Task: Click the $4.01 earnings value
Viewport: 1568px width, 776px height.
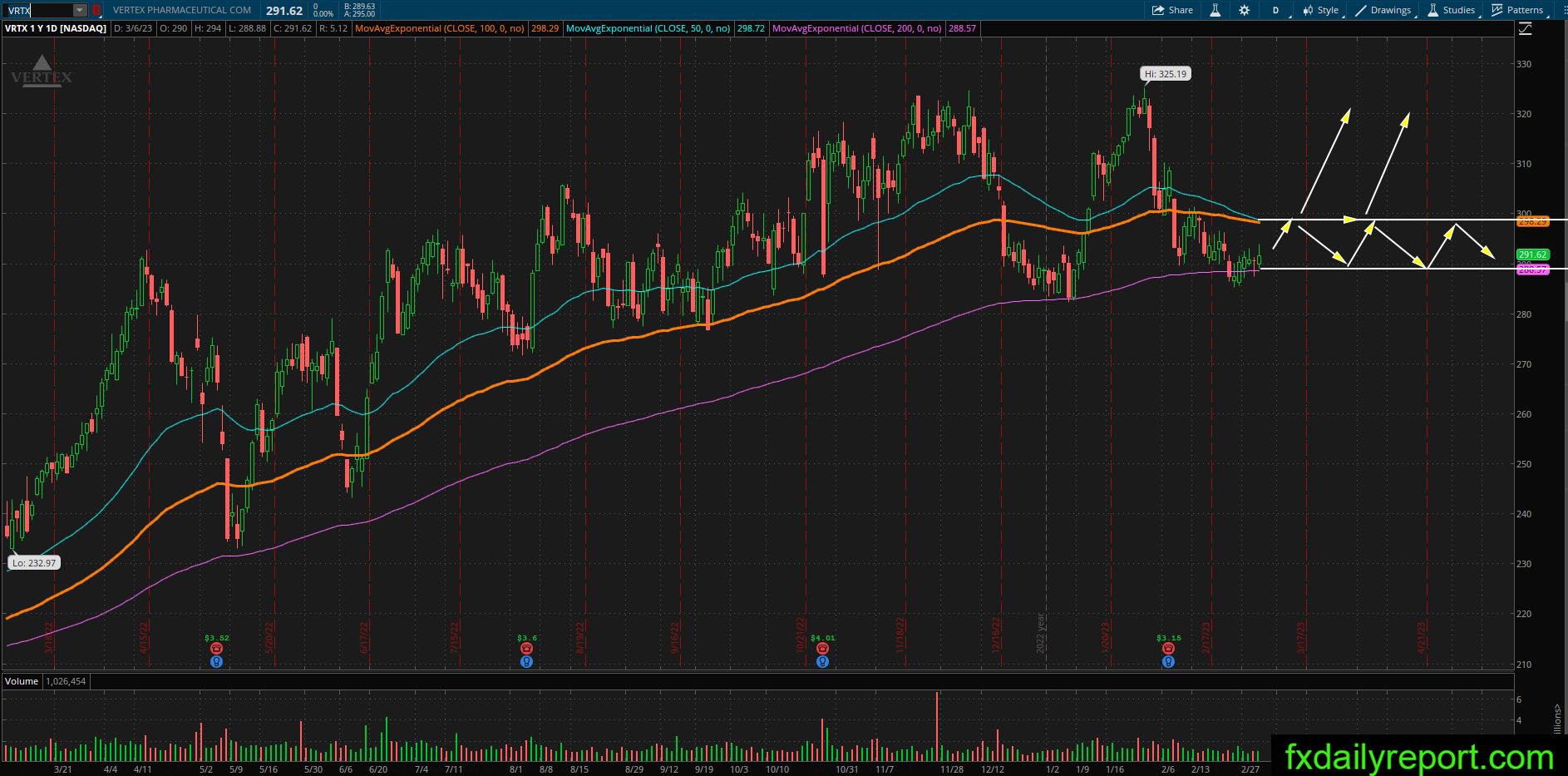Action: tap(822, 638)
